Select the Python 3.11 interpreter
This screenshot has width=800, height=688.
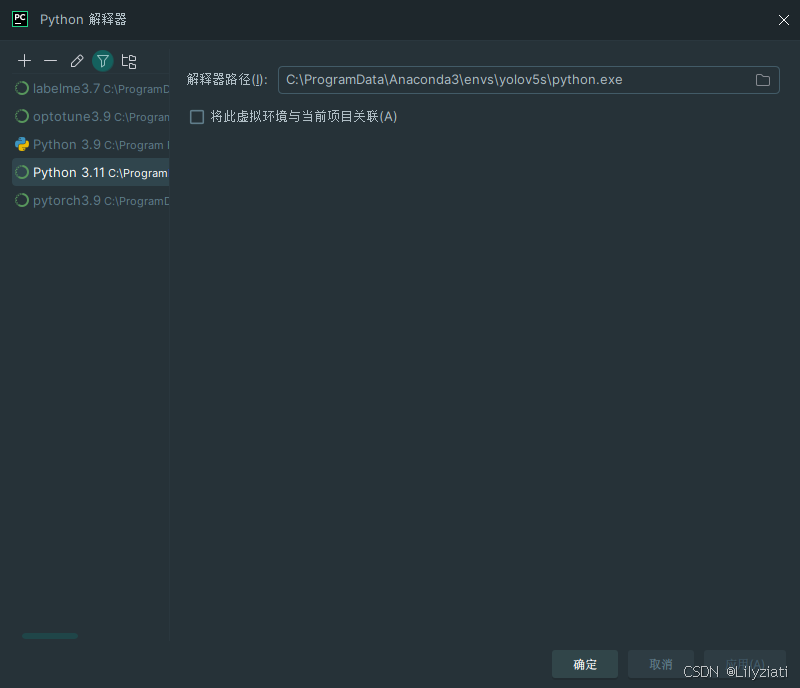click(91, 173)
